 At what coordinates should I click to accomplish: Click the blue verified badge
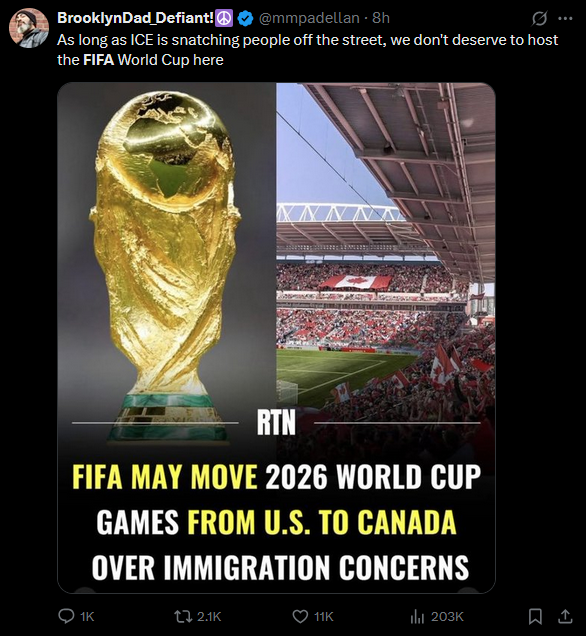(245, 18)
